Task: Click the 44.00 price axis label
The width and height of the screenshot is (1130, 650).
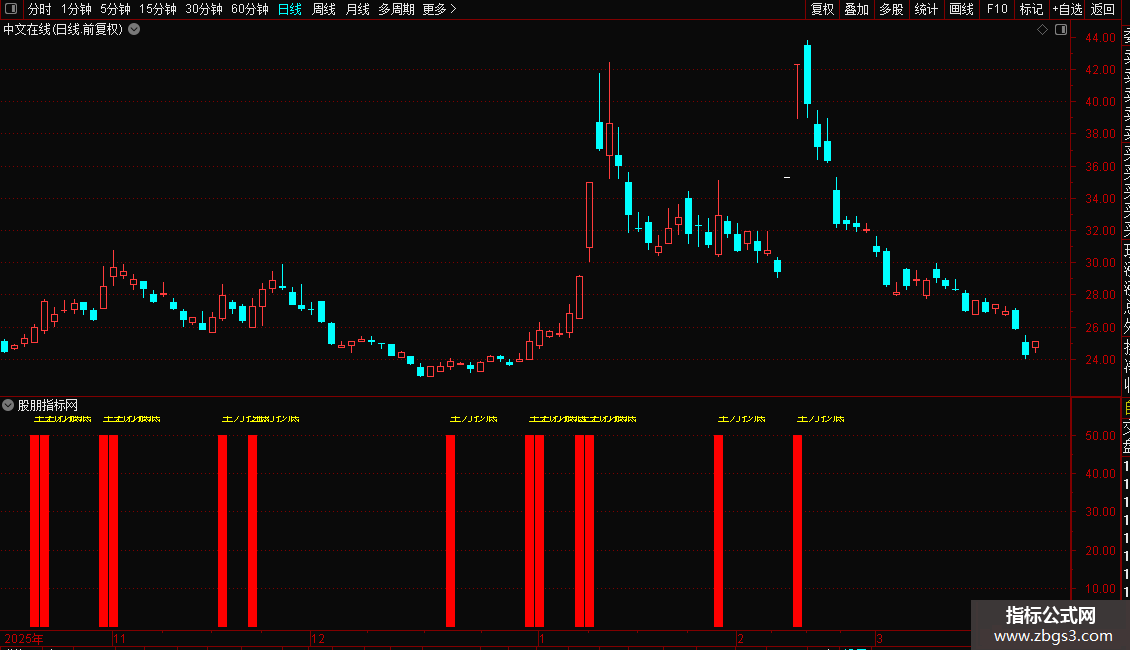Action: pos(1100,37)
